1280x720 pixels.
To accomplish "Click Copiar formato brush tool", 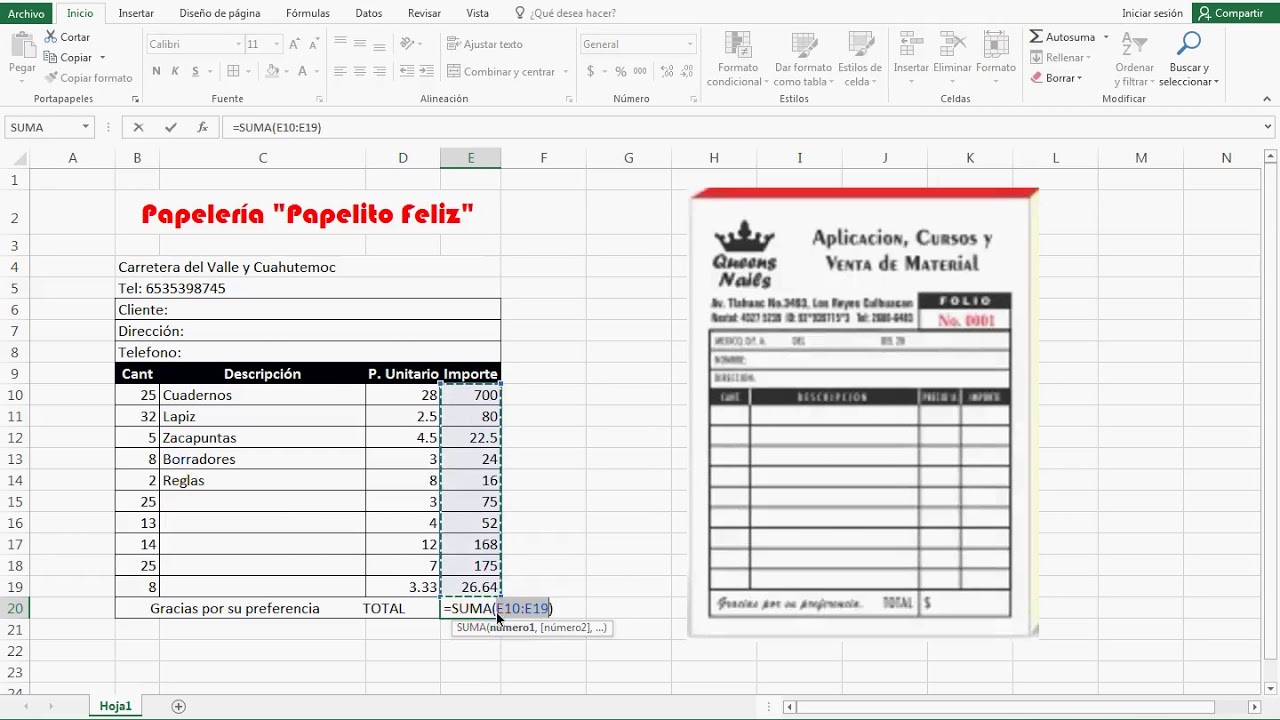I will 88,78.
